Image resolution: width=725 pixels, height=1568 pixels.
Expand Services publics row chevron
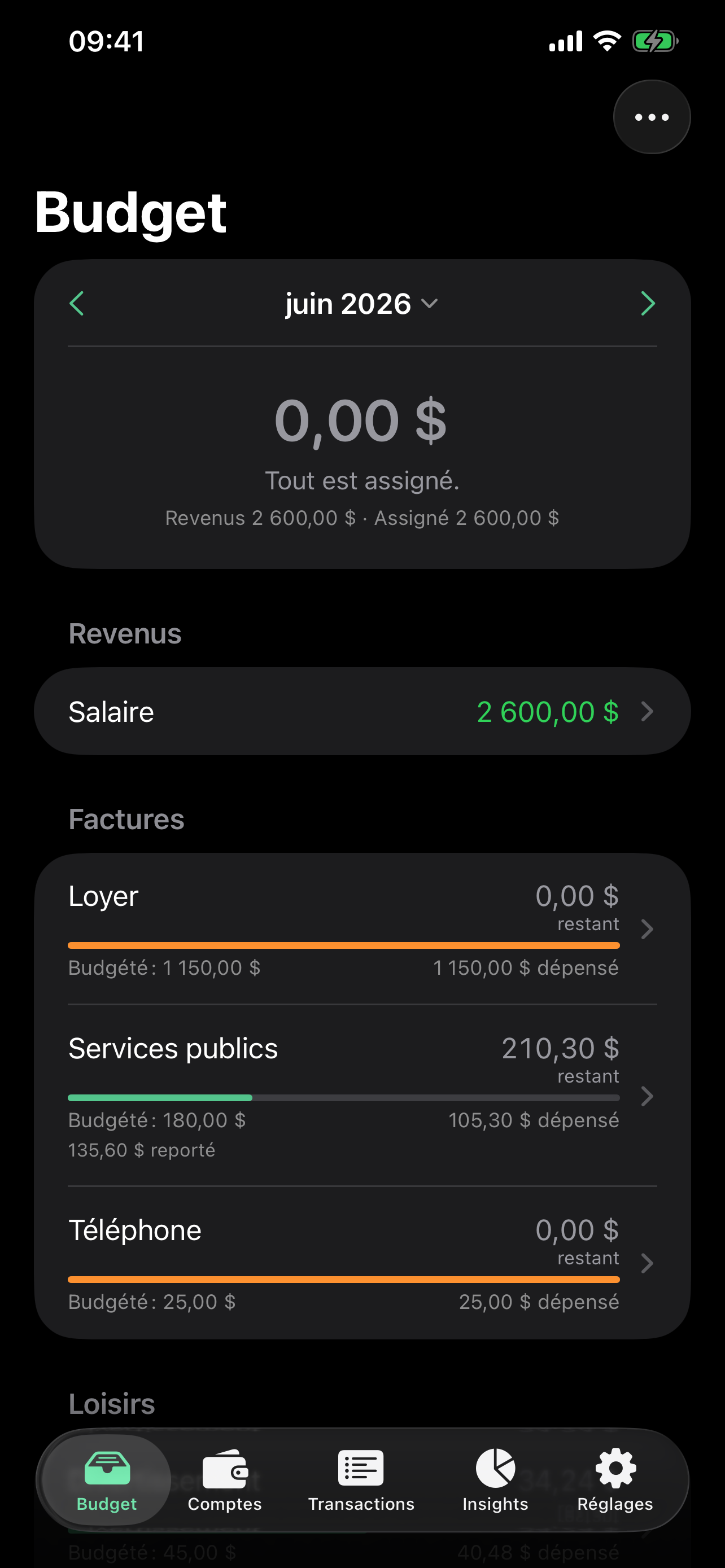(648, 1096)
